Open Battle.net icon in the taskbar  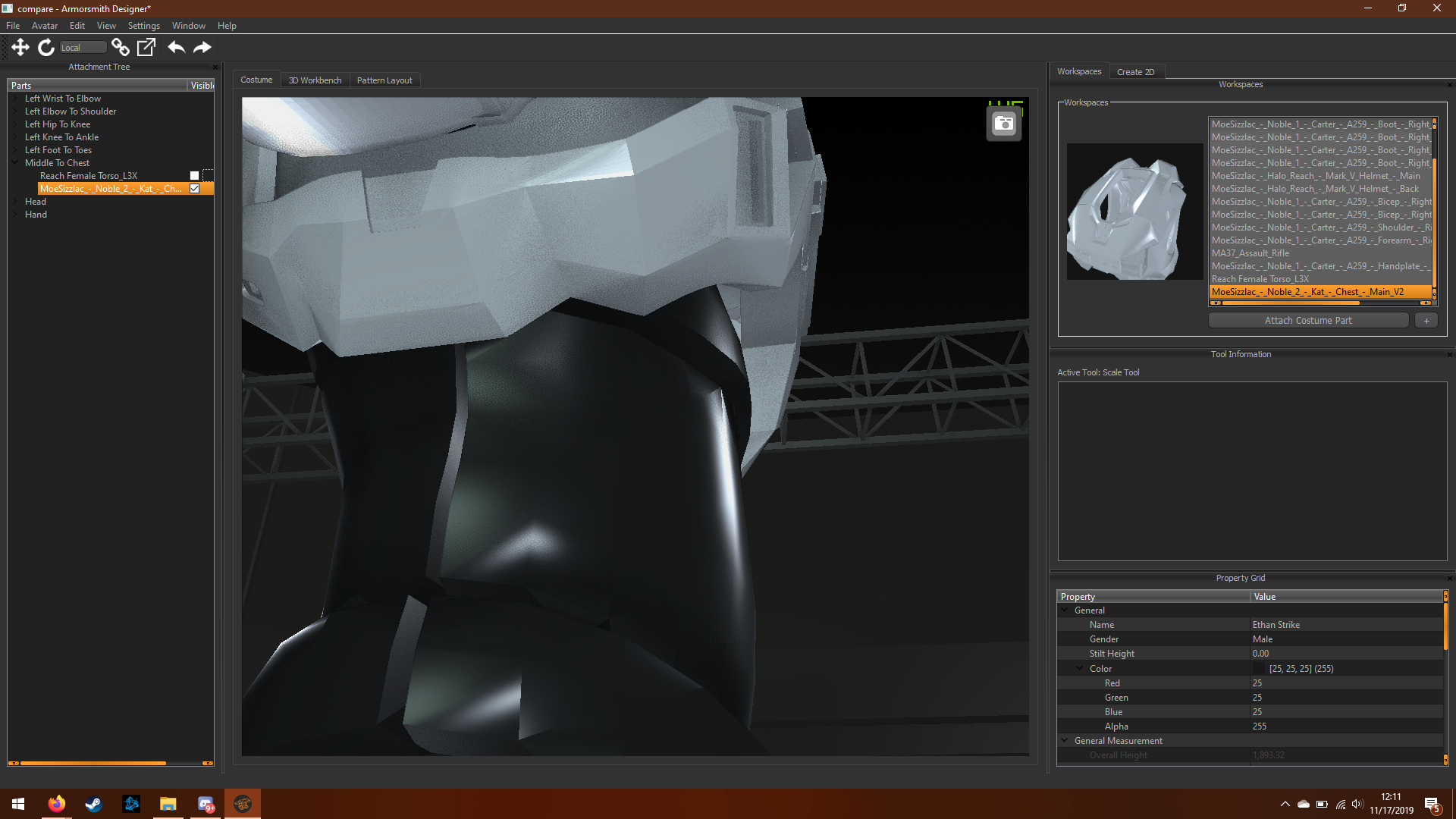[x=130, y=804]
